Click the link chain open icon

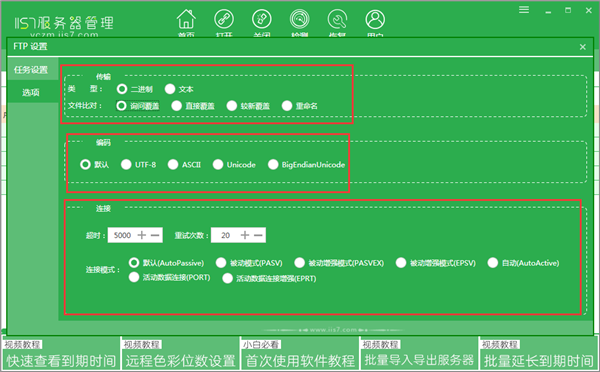pyautogui.click(x=224, y=19)
